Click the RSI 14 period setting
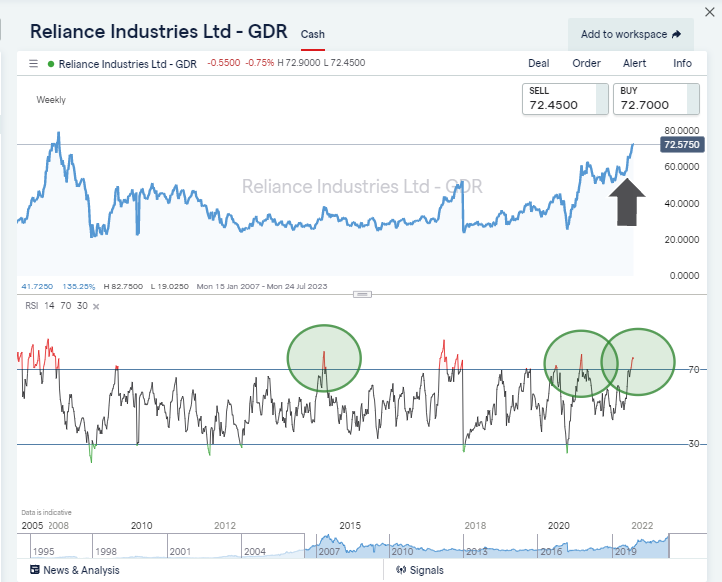Viewport: 722px width, 582px height. (x=49, y=306)
